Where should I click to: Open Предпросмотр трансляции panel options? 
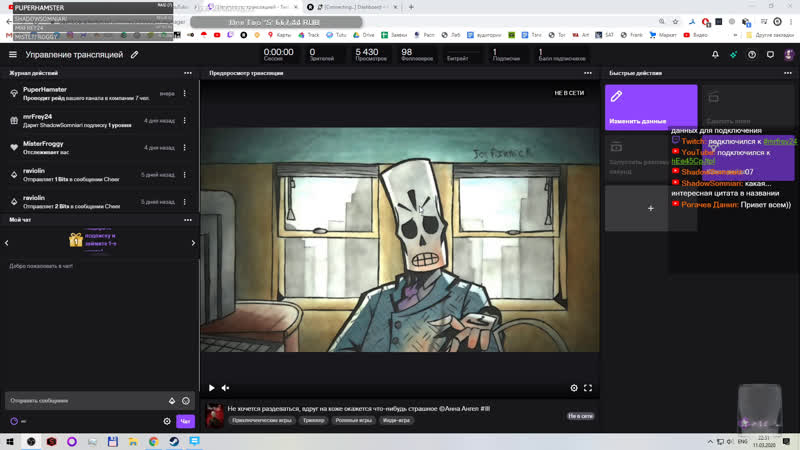point(588,73)
